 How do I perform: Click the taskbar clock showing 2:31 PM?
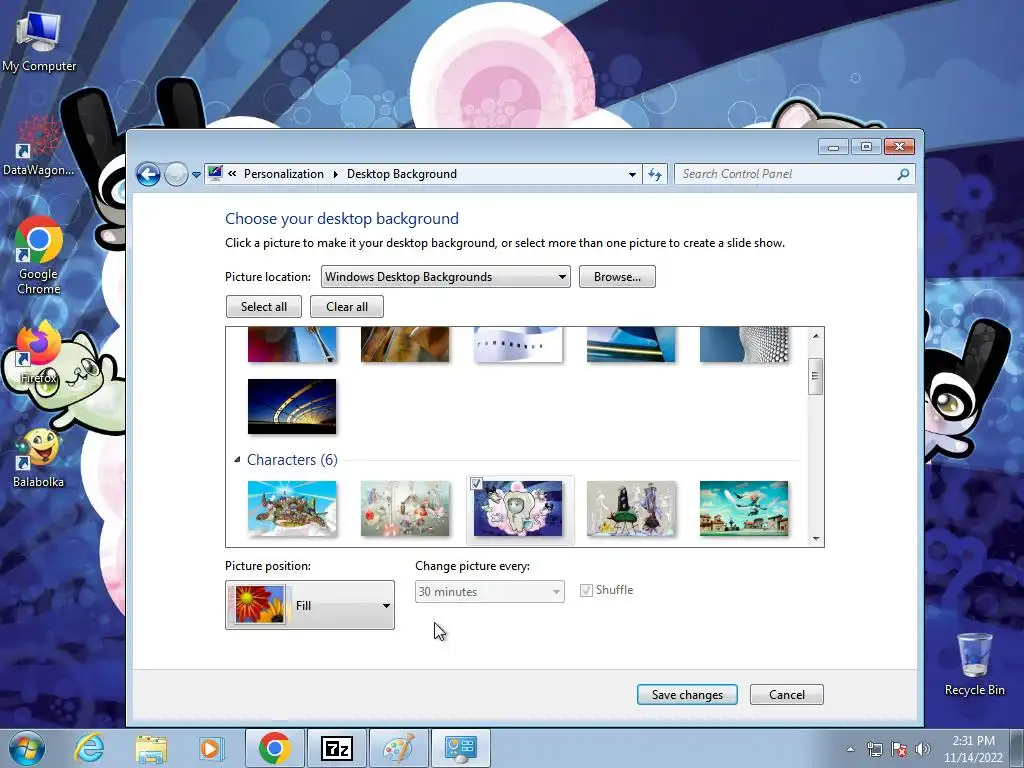973,749
